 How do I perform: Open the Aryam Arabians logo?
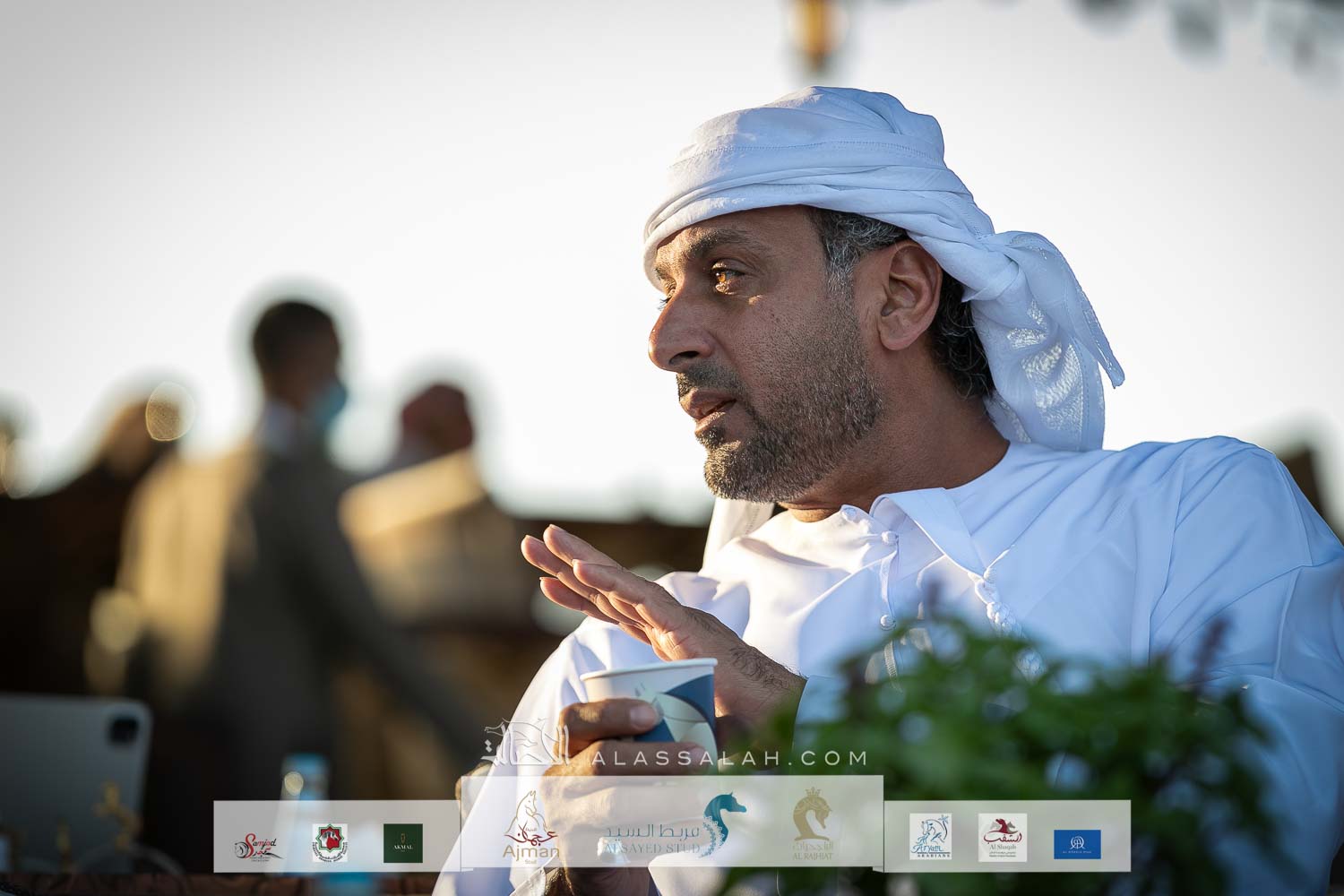(x=930, y=838)
